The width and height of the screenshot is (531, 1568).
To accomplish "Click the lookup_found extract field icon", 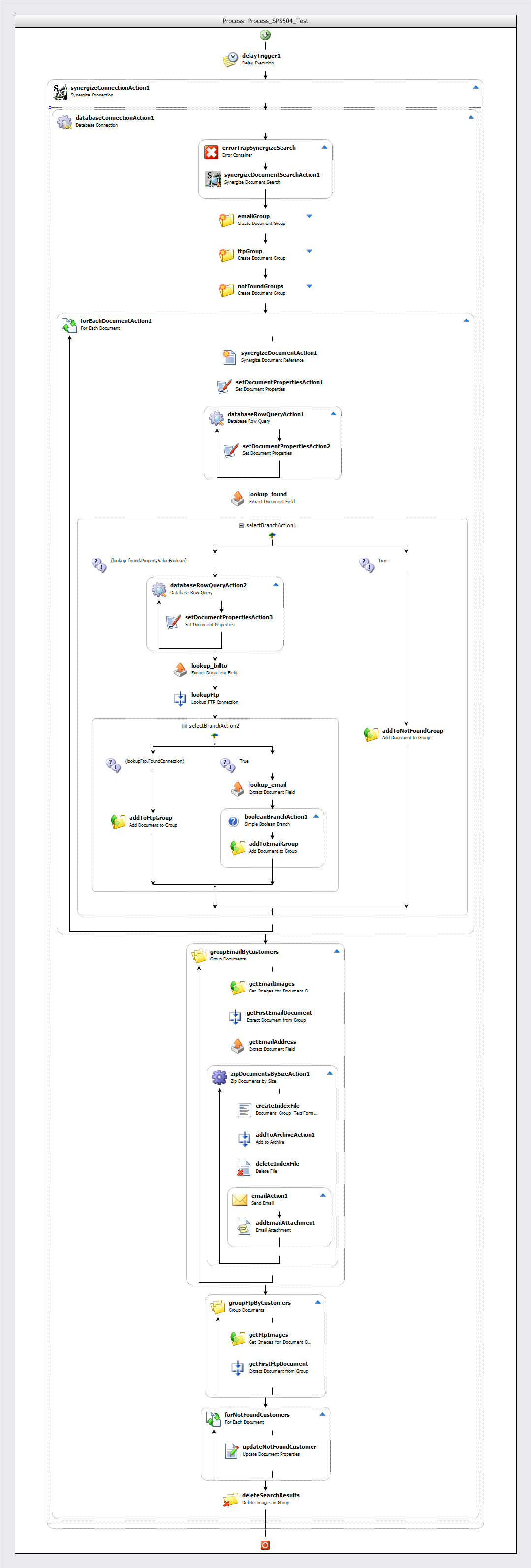I will pos(238,498).
